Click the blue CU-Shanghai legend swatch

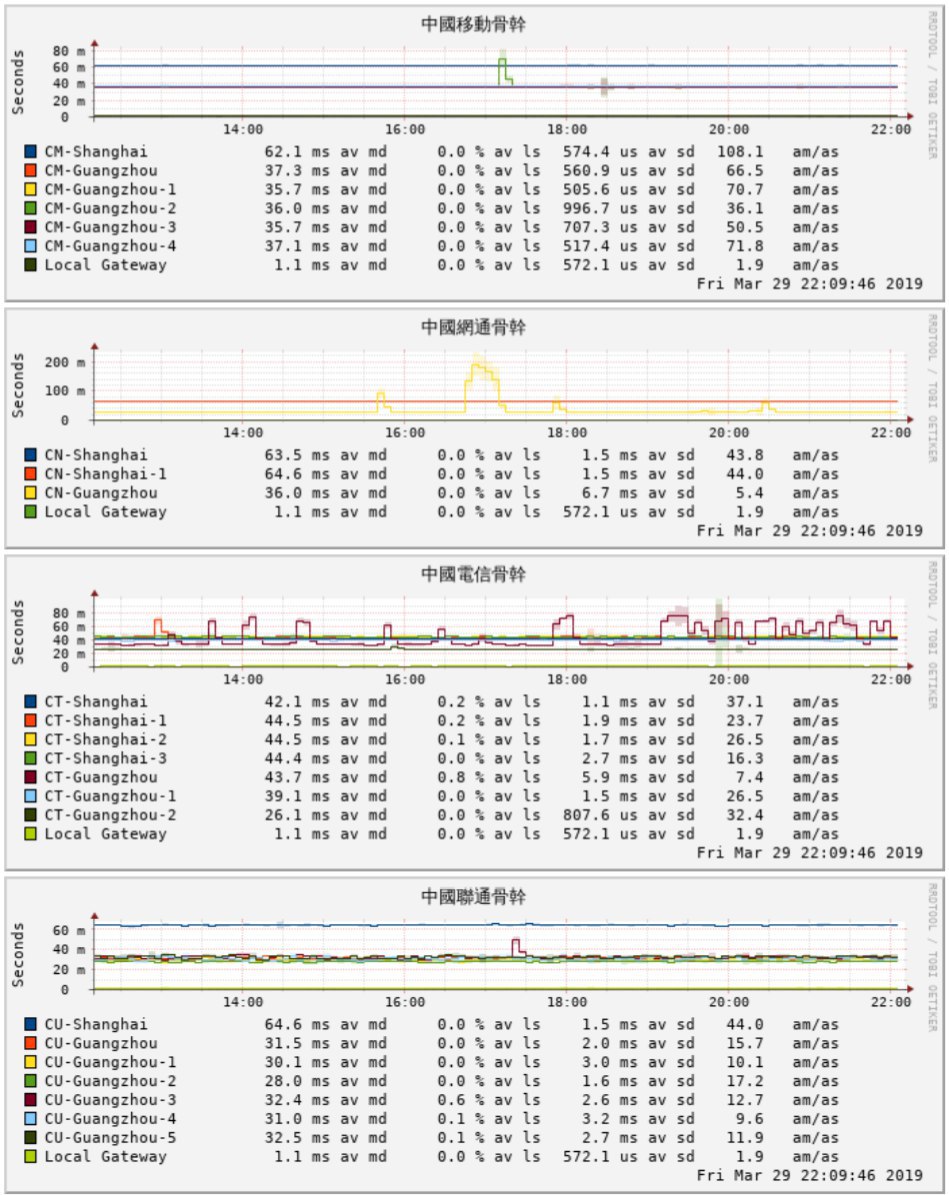click(30, 1024)
